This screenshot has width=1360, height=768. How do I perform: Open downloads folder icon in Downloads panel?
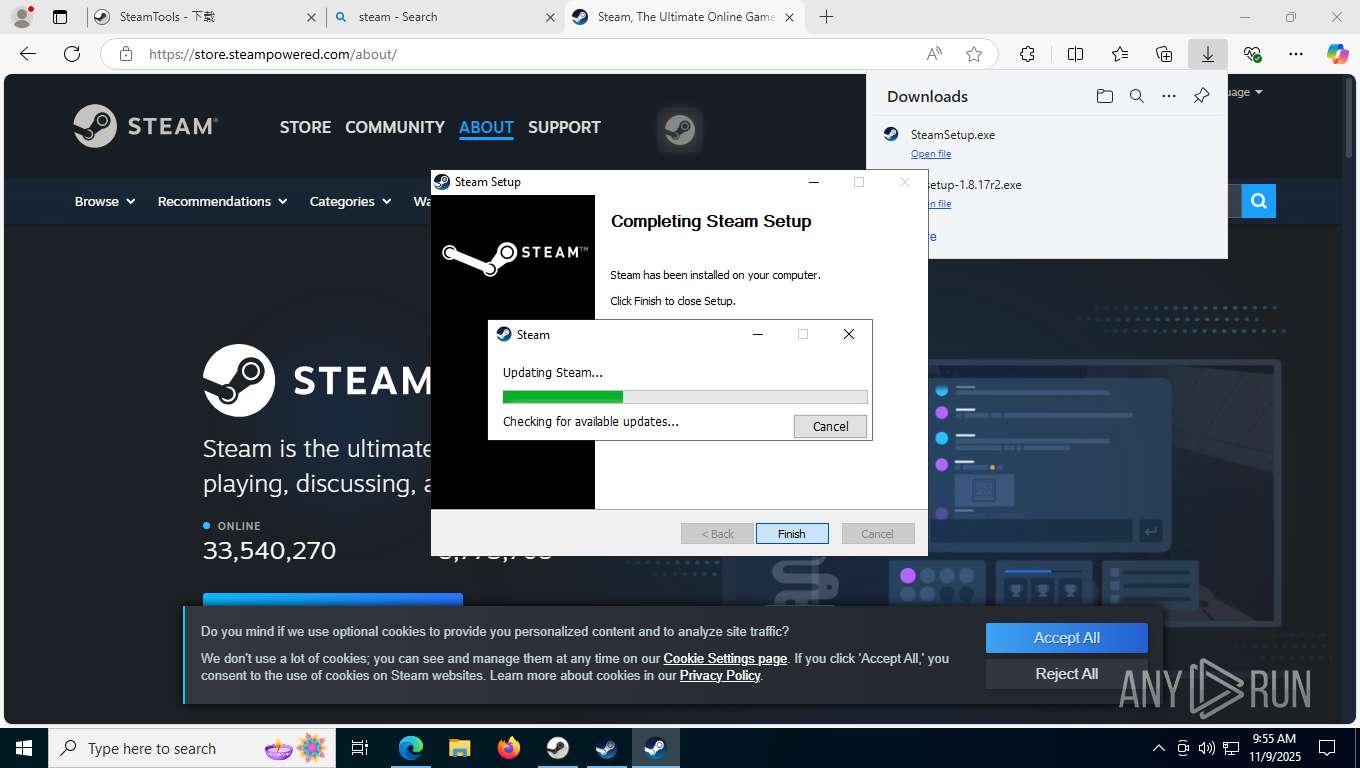point(1104,96)
